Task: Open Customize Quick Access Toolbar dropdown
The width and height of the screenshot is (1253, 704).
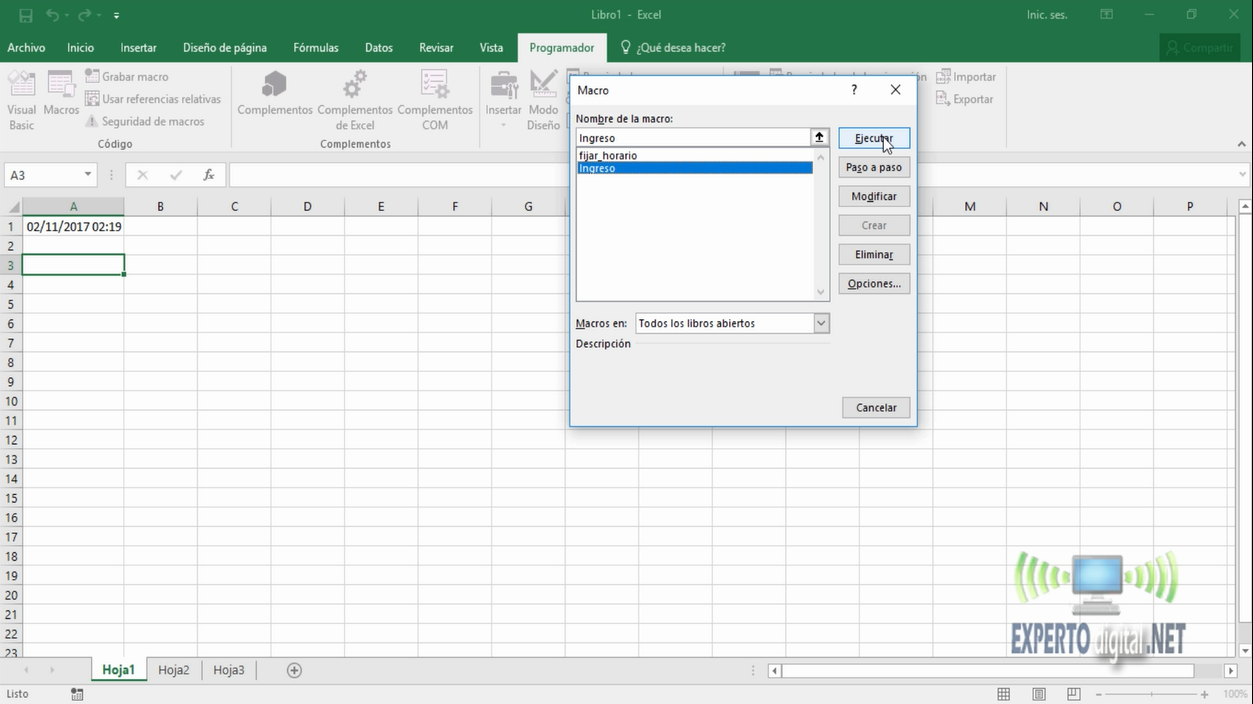Action: pyautogui.click(x=117, y=16)
